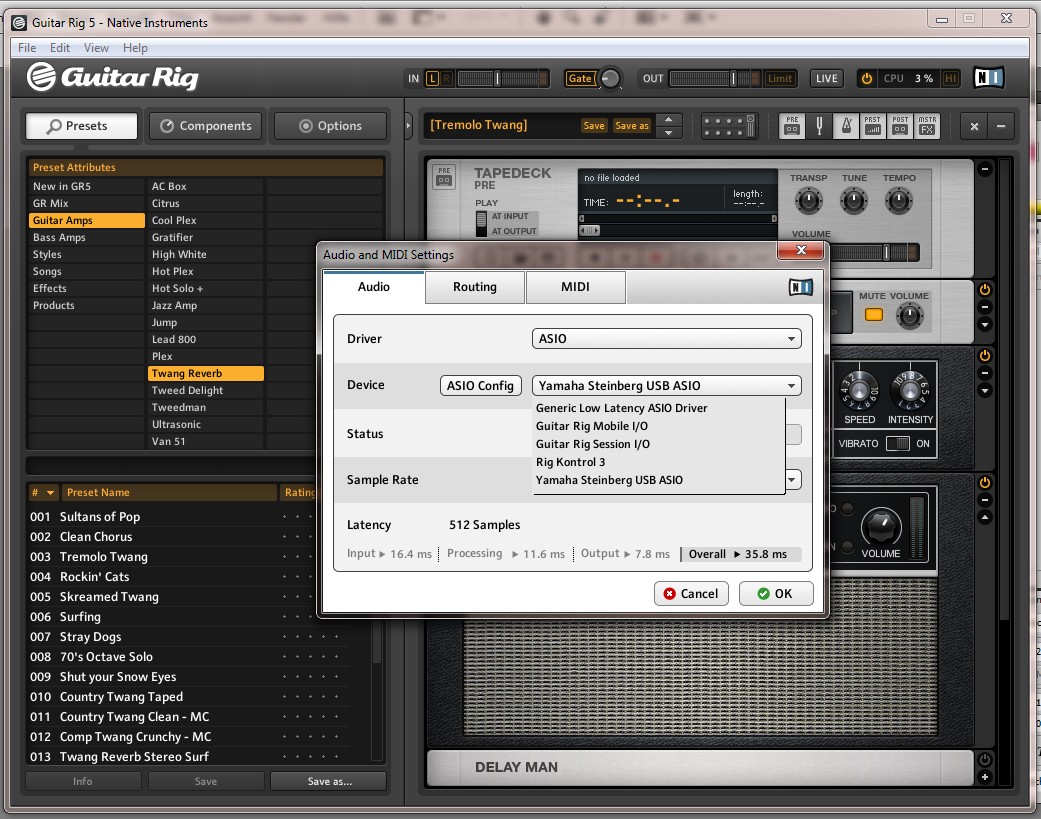Flip the VIBRATO on switch
1041x819 pixels.
(x=898, y=443)
